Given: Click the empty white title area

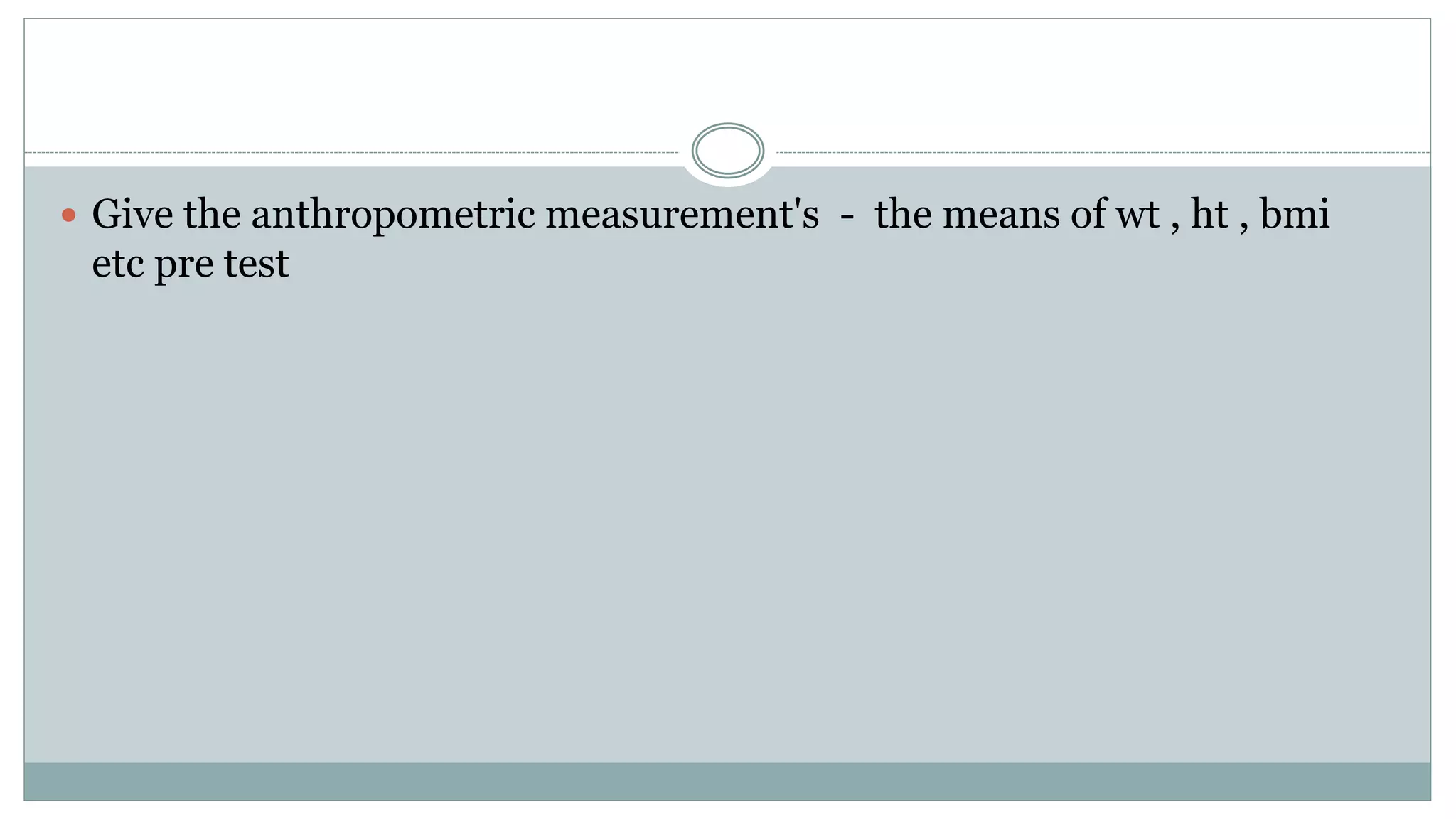Looking at the screenshot, I should click(x=727, y=71).
